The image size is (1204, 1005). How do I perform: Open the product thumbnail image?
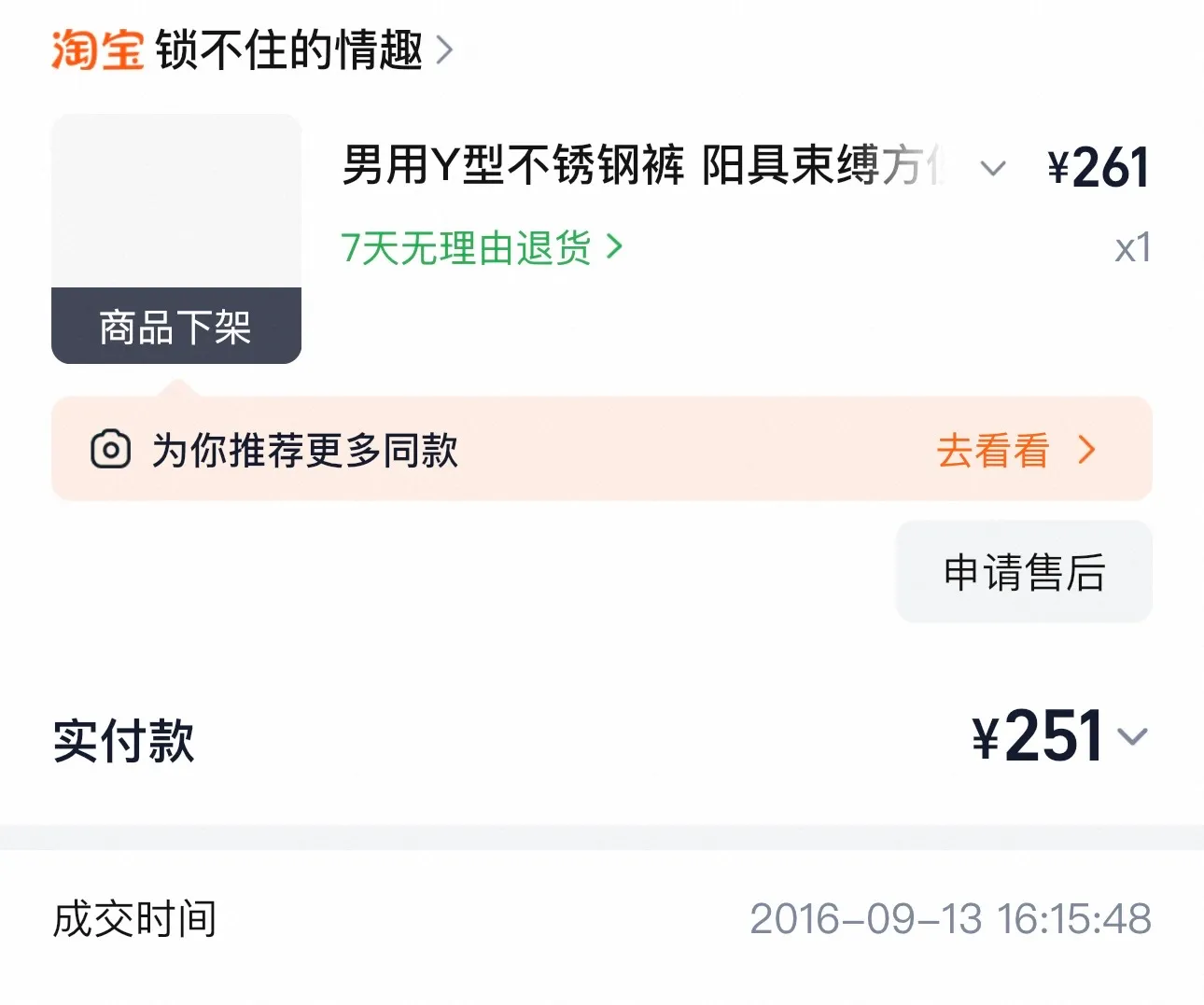[175, 202]
